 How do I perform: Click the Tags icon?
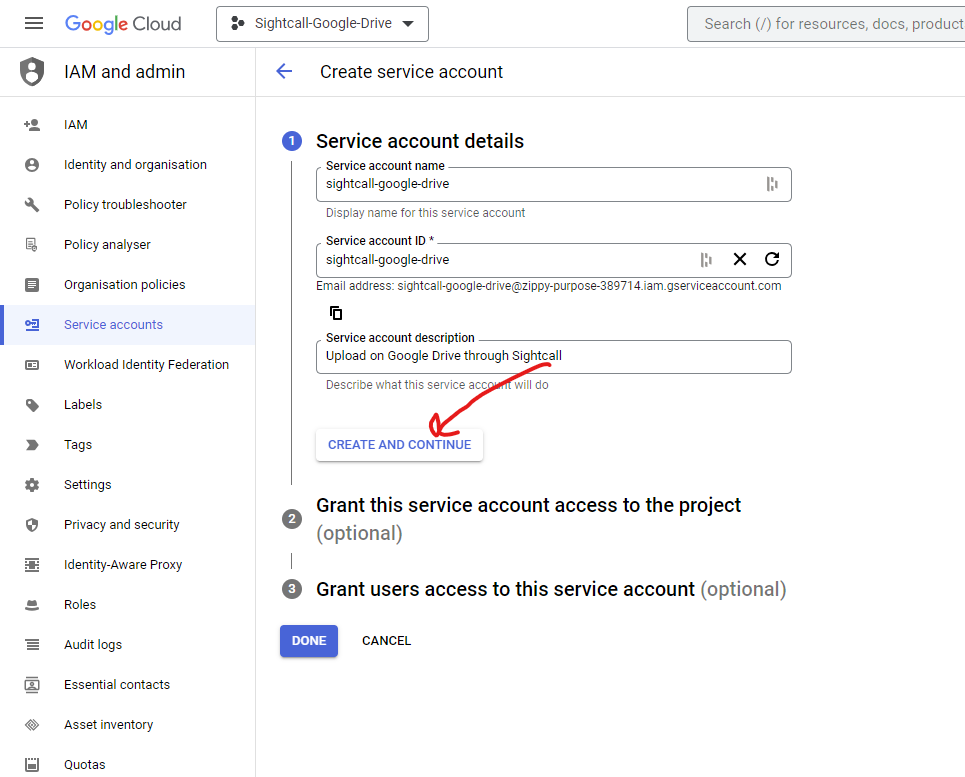[x=32, y=445]
